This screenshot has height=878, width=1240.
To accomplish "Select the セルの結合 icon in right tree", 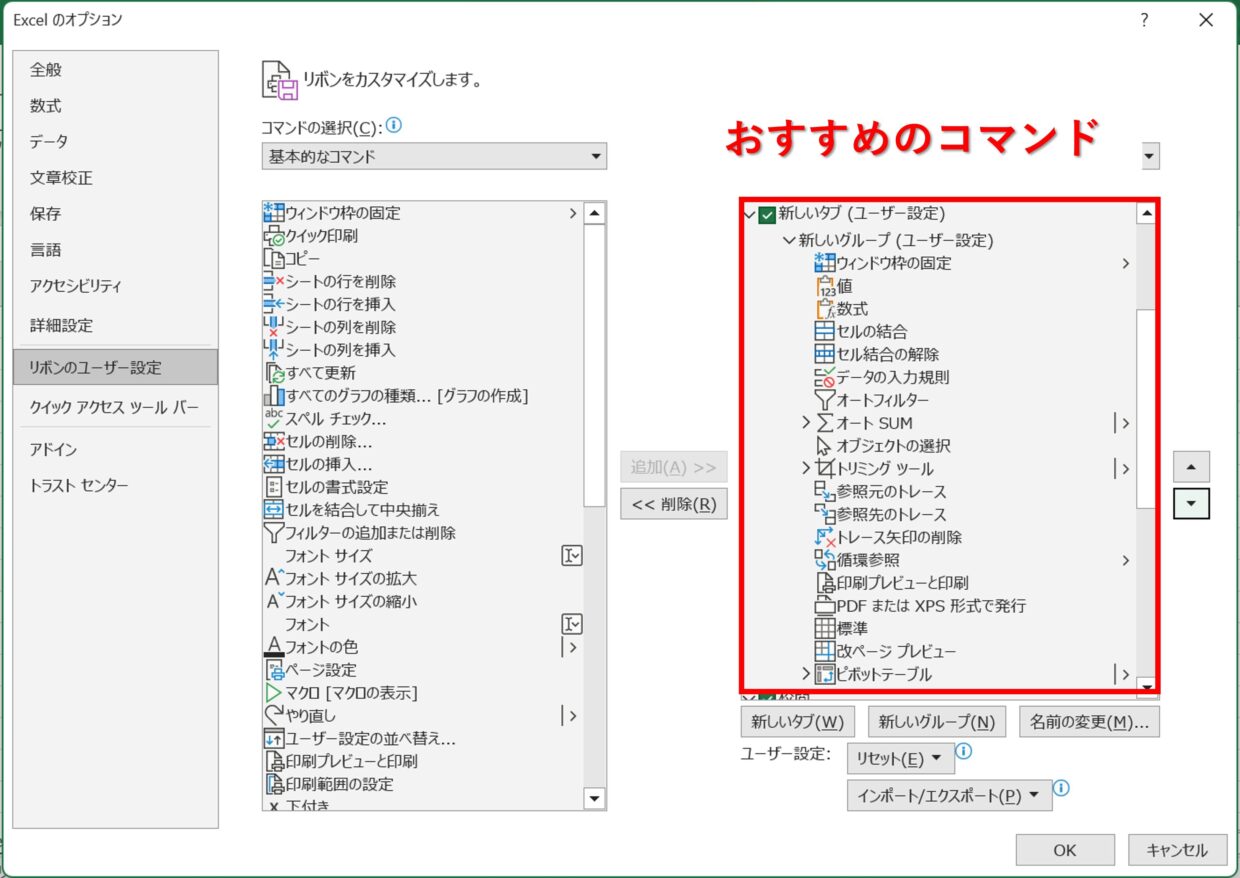I will click(825, 331).
